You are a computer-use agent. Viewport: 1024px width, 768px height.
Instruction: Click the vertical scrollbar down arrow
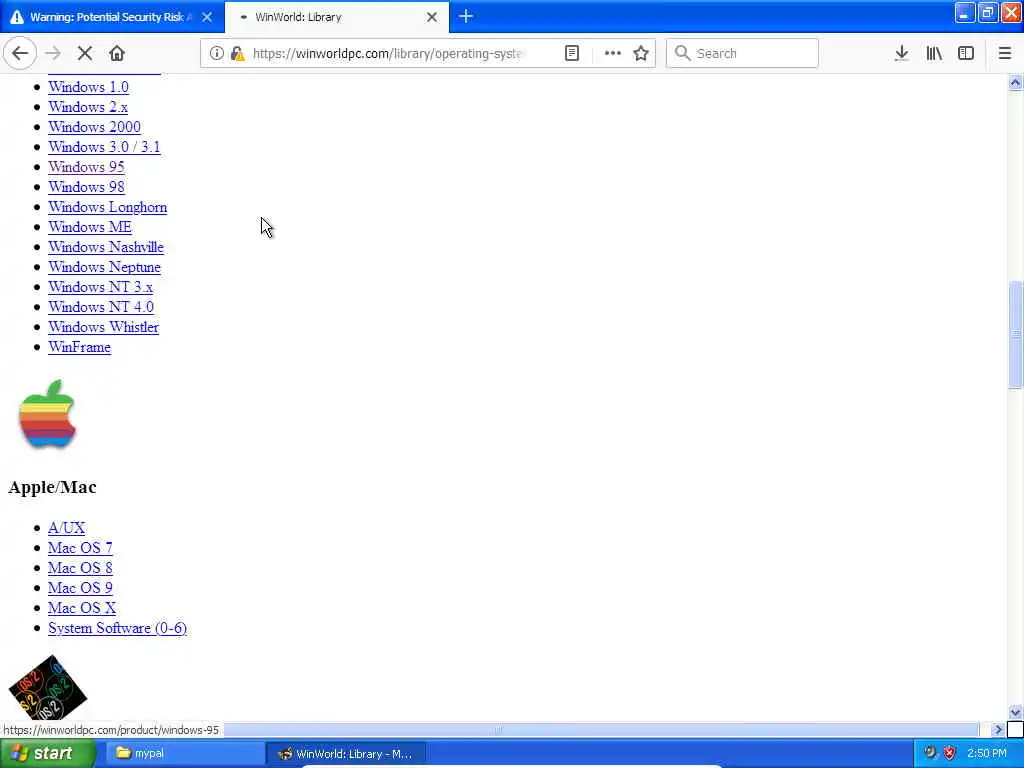pyautogui.click(x=1015, y=712)
